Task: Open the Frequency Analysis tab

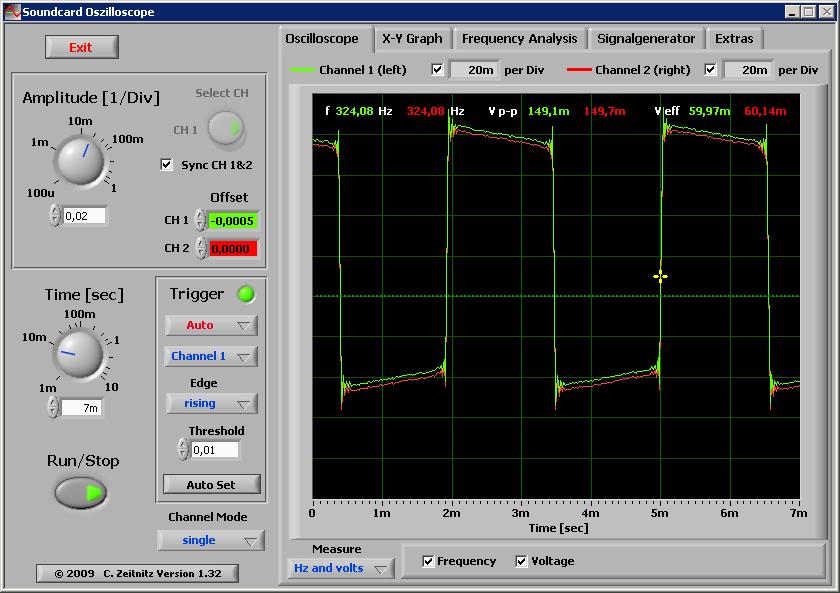Action: tap(520, 39)
